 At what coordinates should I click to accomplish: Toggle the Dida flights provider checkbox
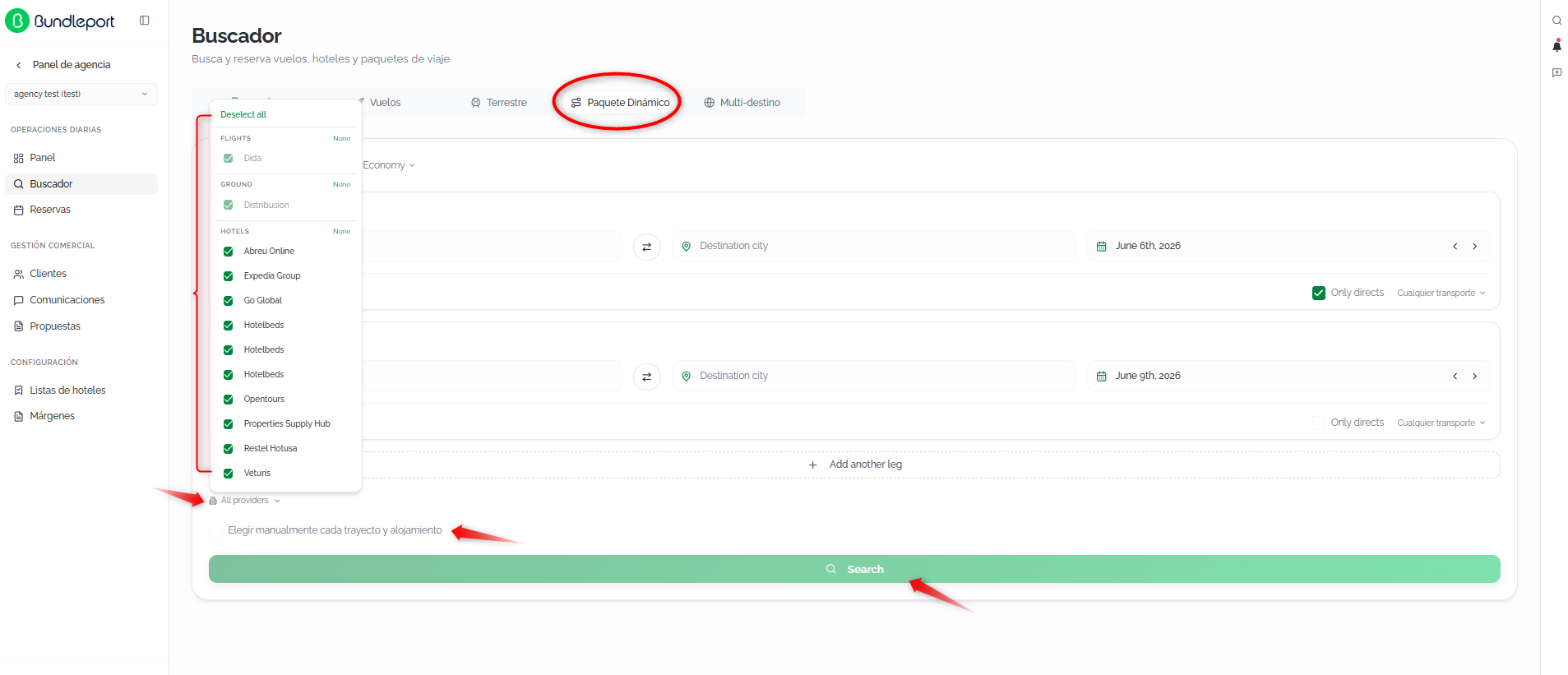[229, 159]
